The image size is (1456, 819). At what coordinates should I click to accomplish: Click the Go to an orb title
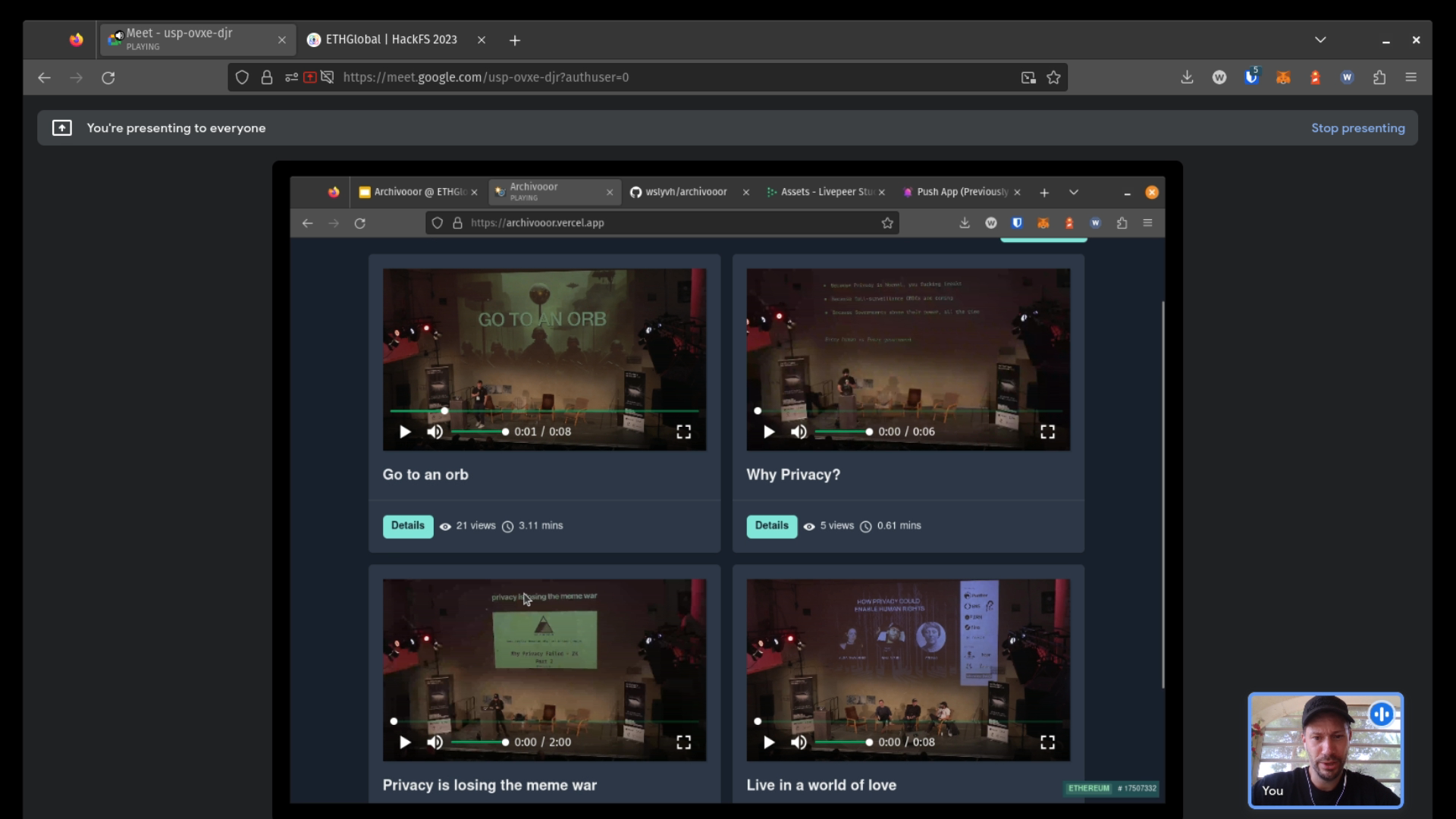tap(425, 475)
